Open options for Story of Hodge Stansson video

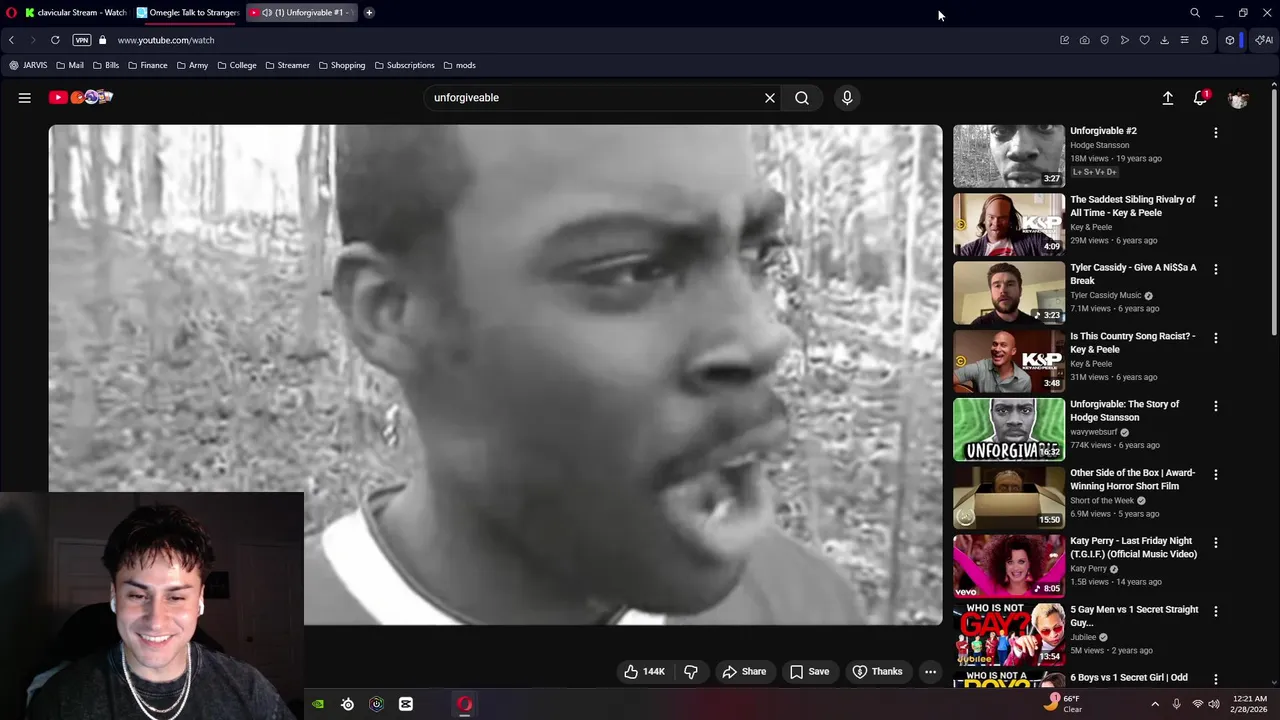coord(1216,406)
